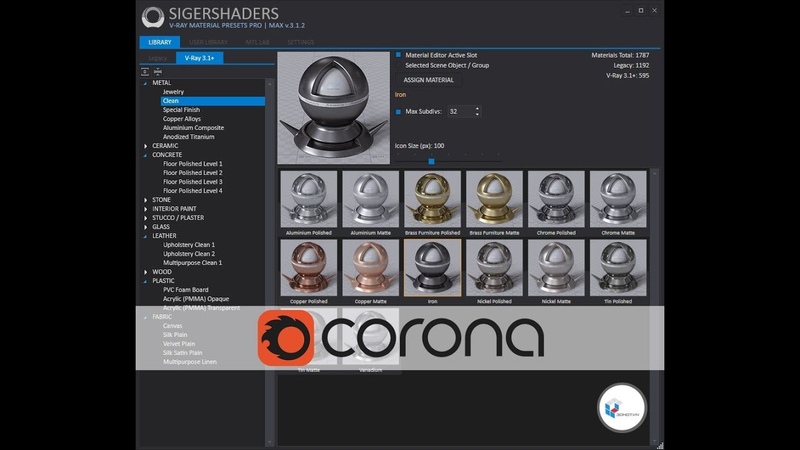Open Anodized Titanium subcategory

point(188,137)
